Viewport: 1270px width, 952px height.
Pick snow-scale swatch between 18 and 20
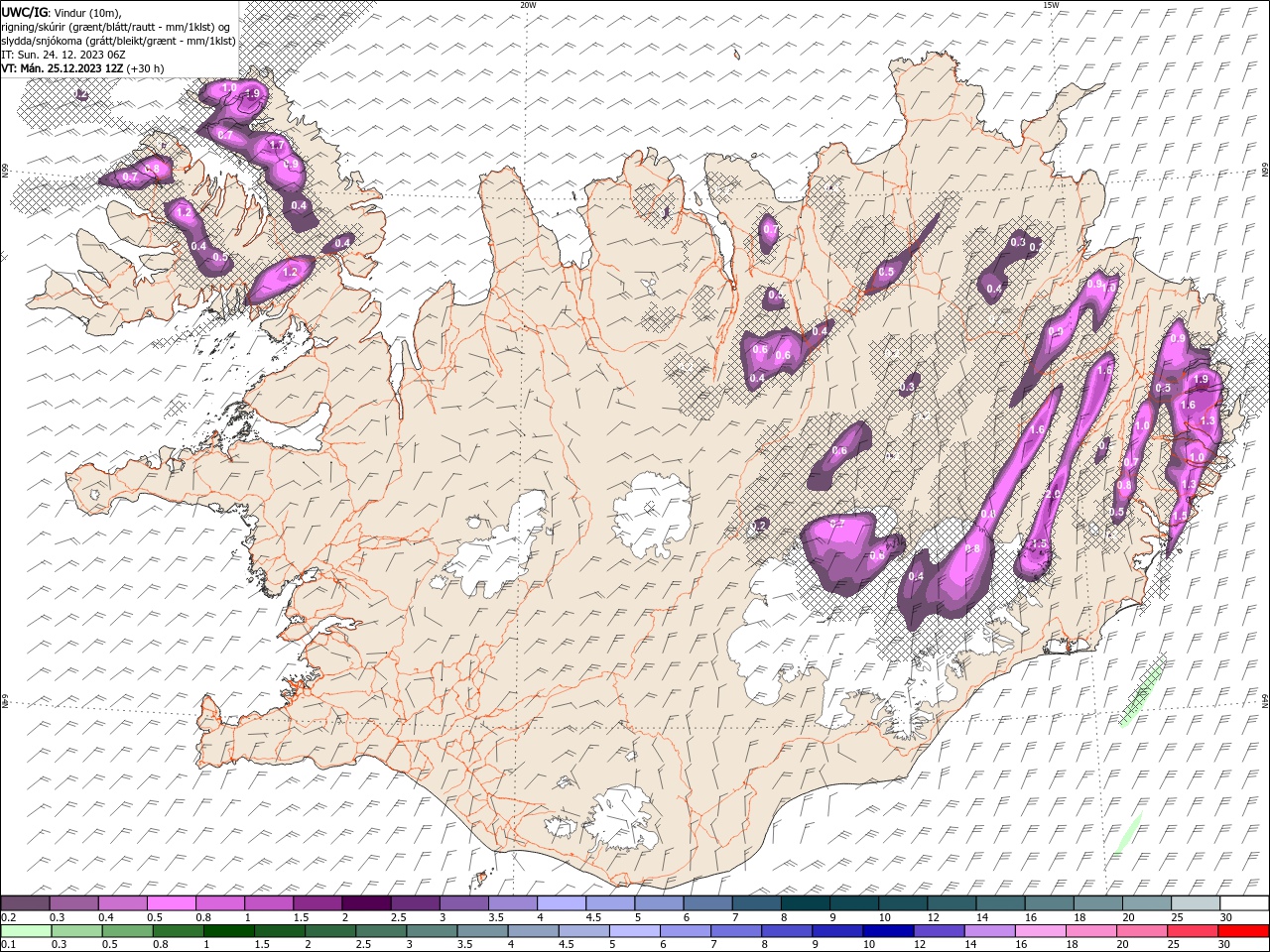pos(1096,903)
